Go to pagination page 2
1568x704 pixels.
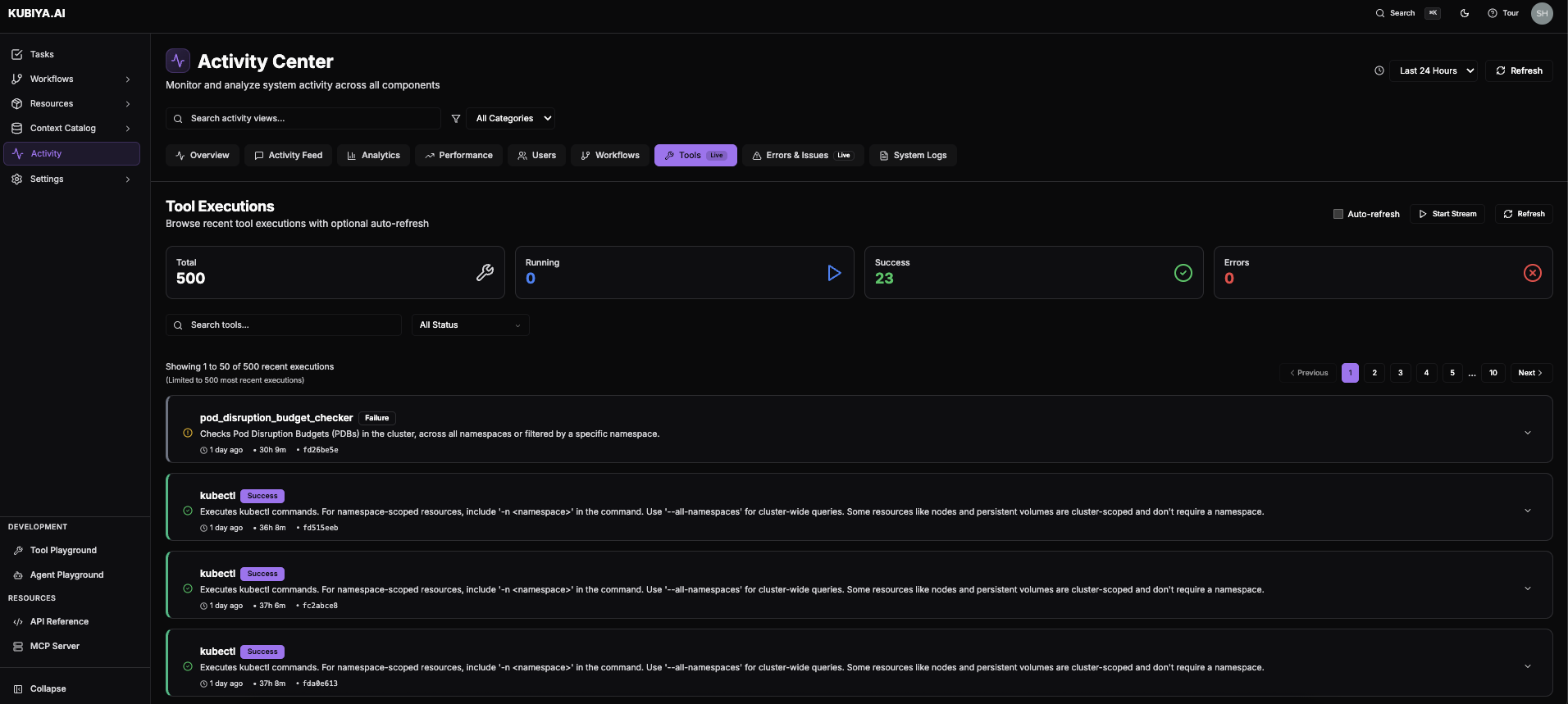(1374, 373)
